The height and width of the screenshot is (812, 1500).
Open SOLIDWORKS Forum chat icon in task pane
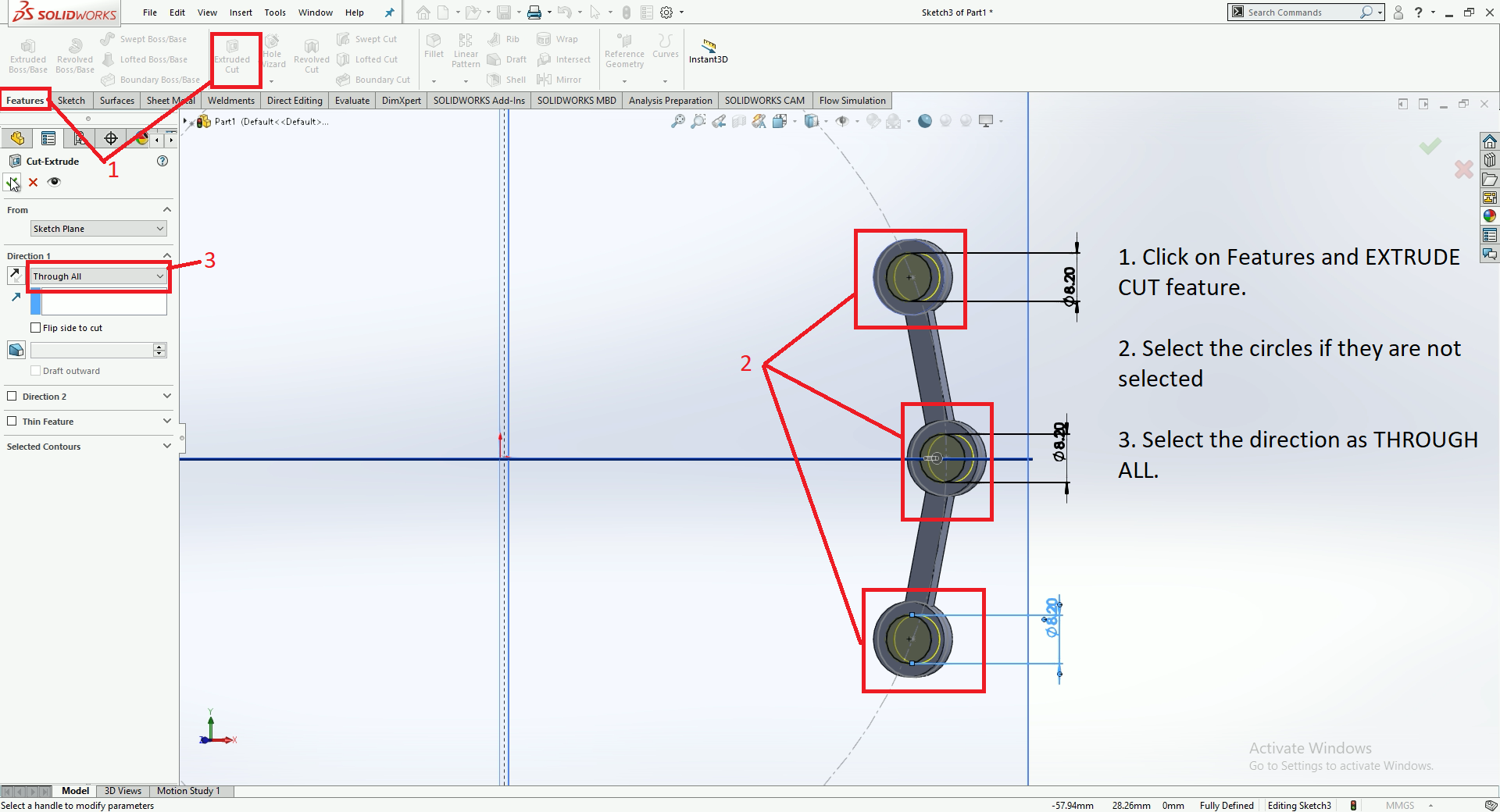[x=1490, y=254]
